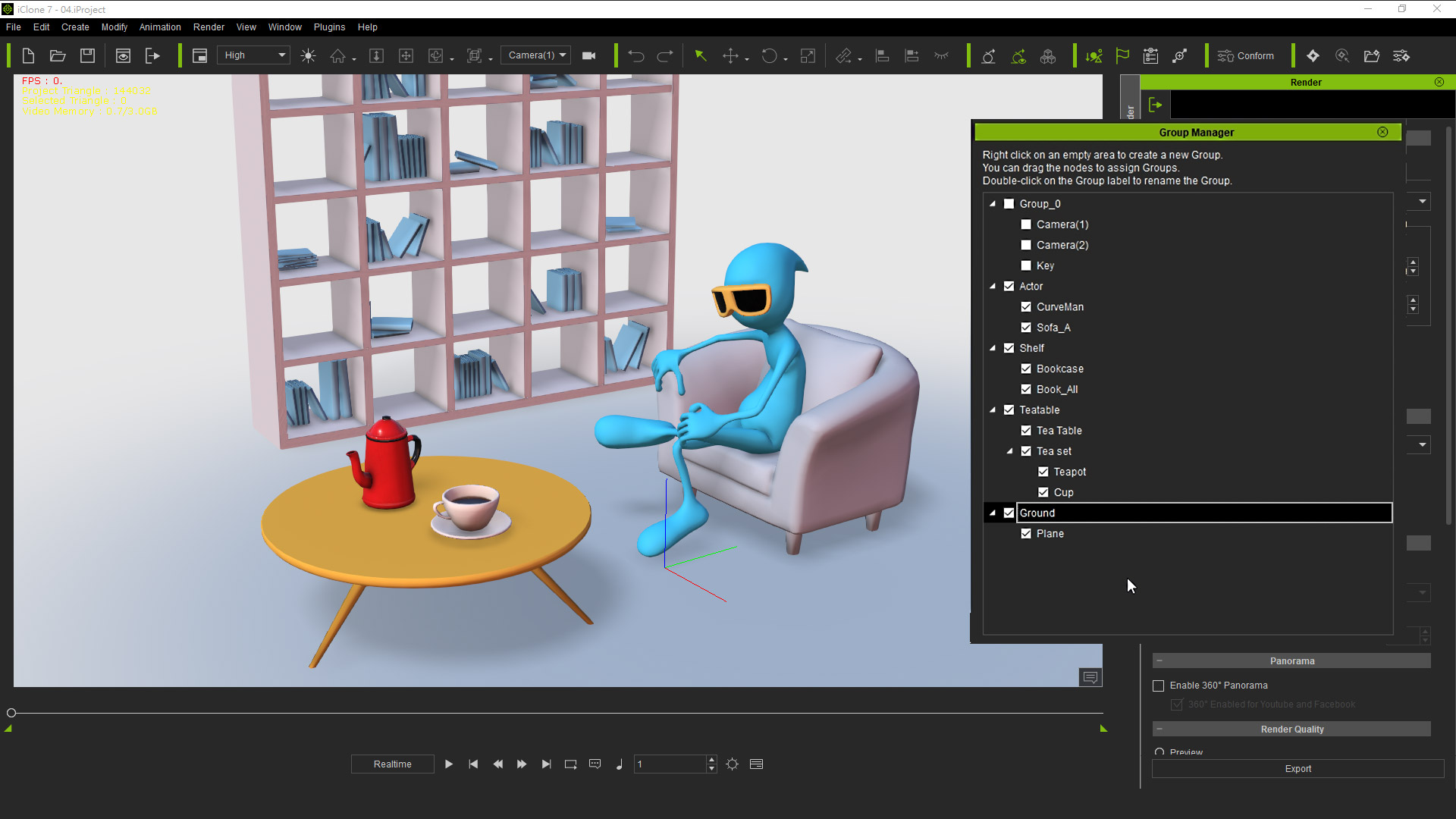The width and height of the screenshot is (1456, 819).
Task: Collapse the Teatable group
Action: (993, 410)
